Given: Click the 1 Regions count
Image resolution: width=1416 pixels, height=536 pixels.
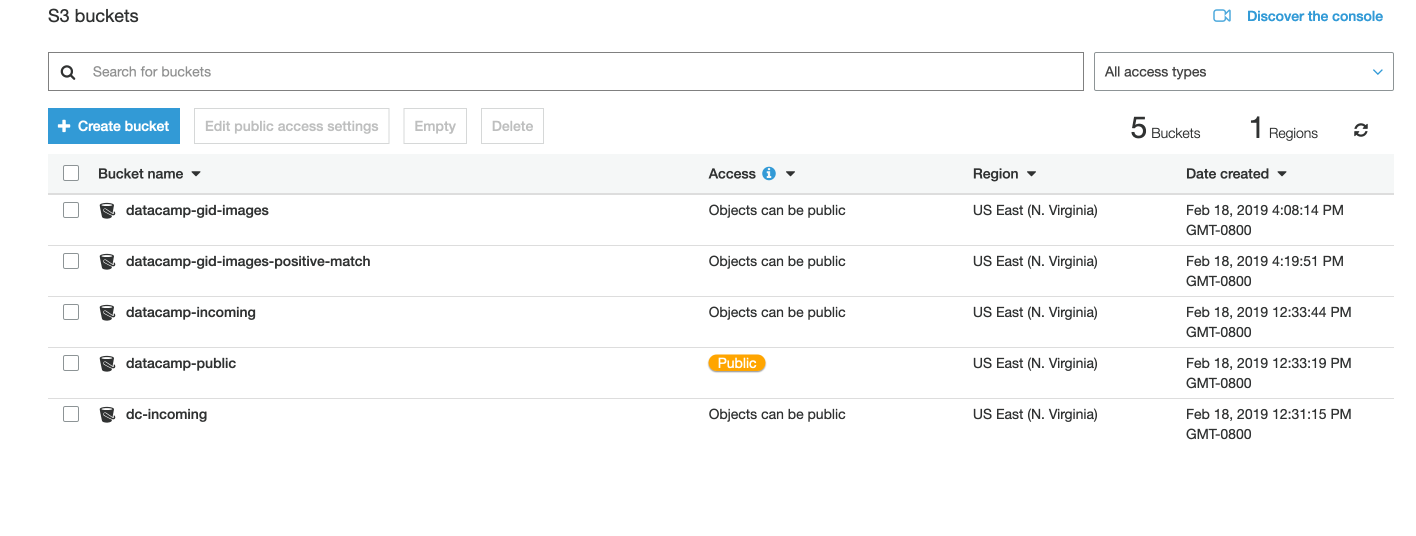Looking at the screenshot, I should [1284, 129].
